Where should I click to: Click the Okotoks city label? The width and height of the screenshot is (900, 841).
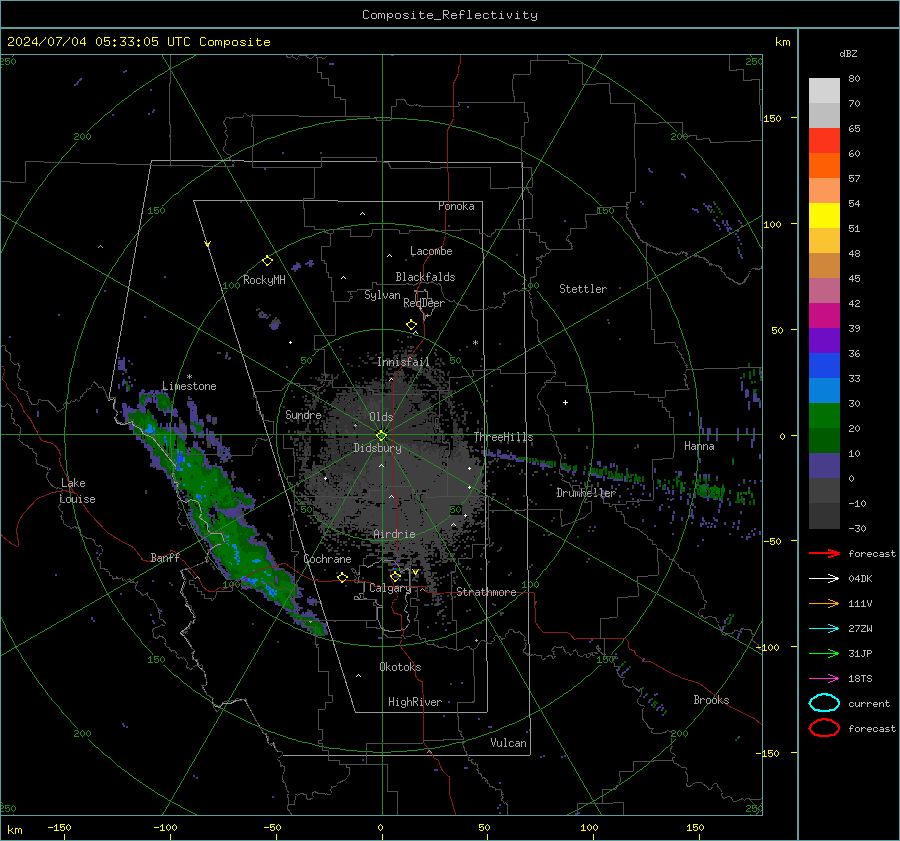tap(400, 667)
